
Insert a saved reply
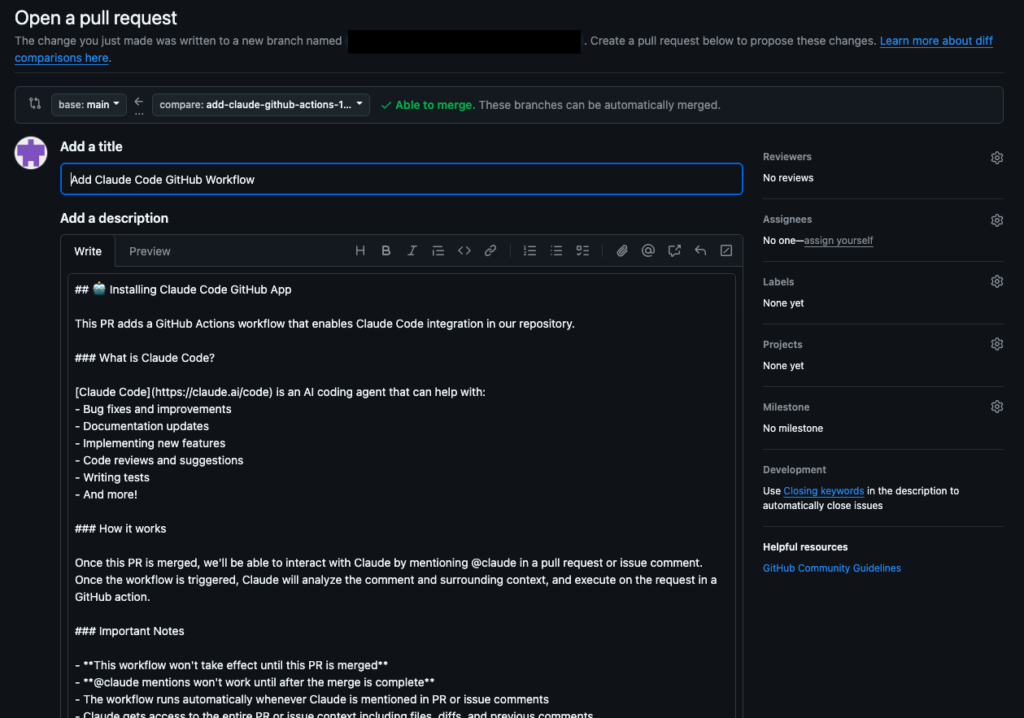coord(700,251)
